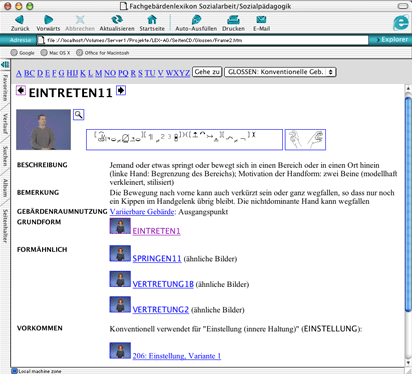This screenshot has height=374, width=412.
Task: Go to previous entry arrow before EINTRETEN11
Action: point(21,90)
